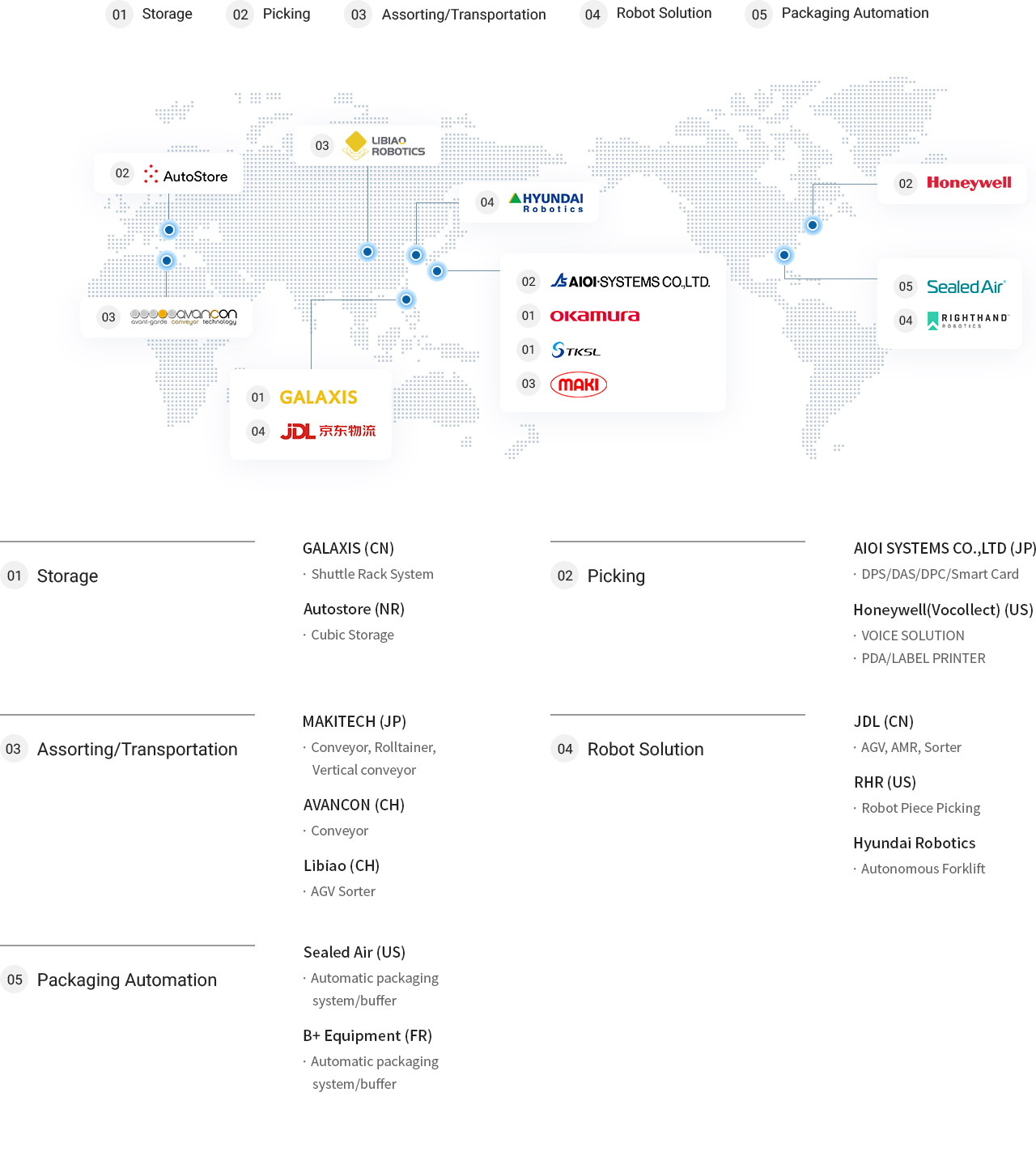This screenshot has height=1173, width=1036.
Task: Click the Sealed Air (US) company name in the list
Action: (x=355, y=952)
